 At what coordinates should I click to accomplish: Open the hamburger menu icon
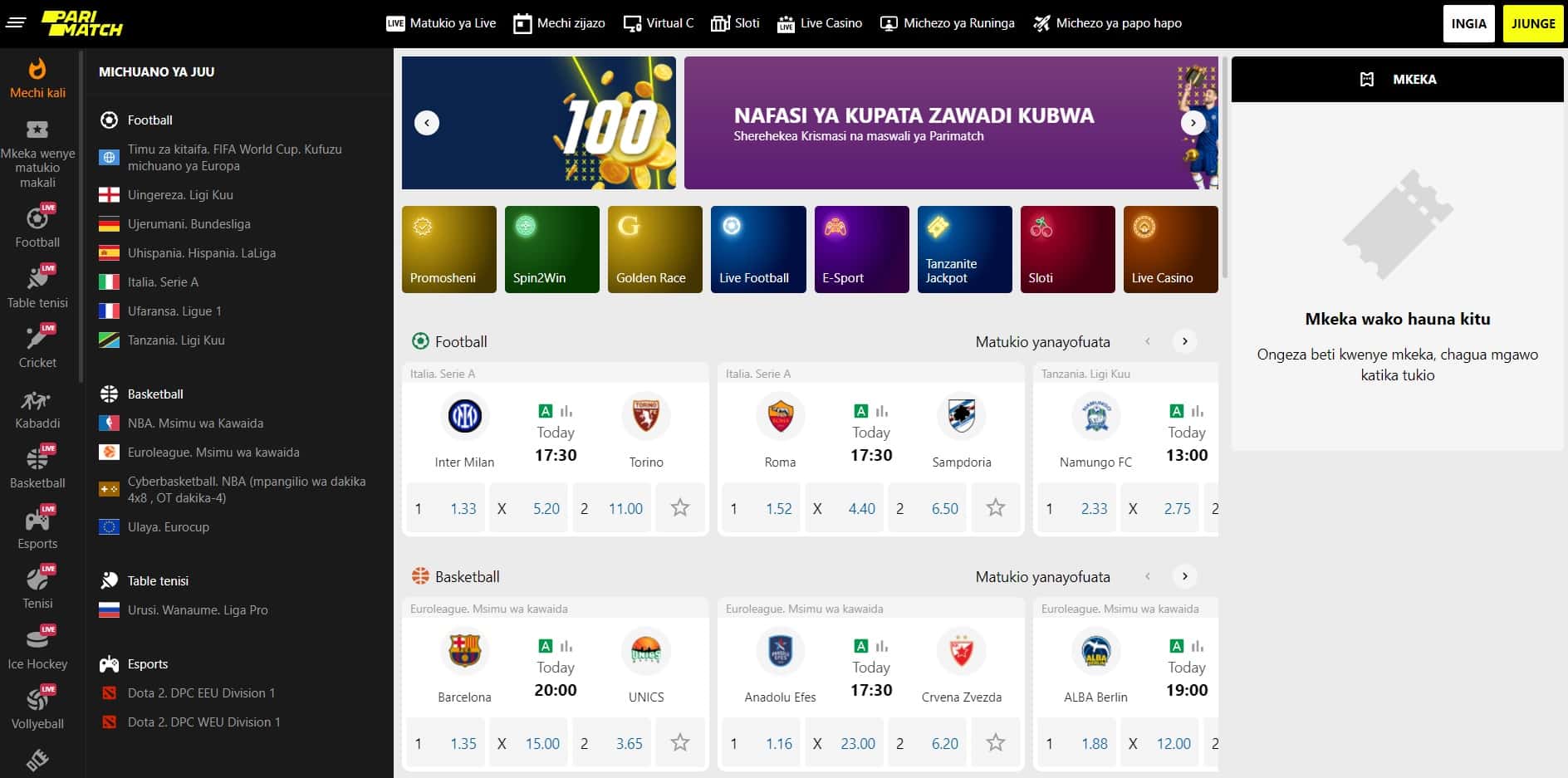pyautogui.click(x=16, y=22)
